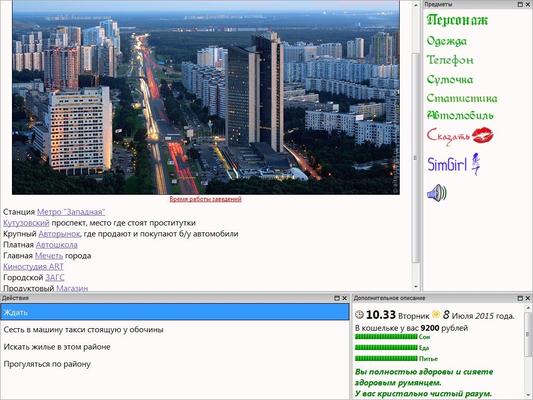Viewport: 533px width, 400px height.
Task: Open the Телефон item
Action: (x=450, y=60)
